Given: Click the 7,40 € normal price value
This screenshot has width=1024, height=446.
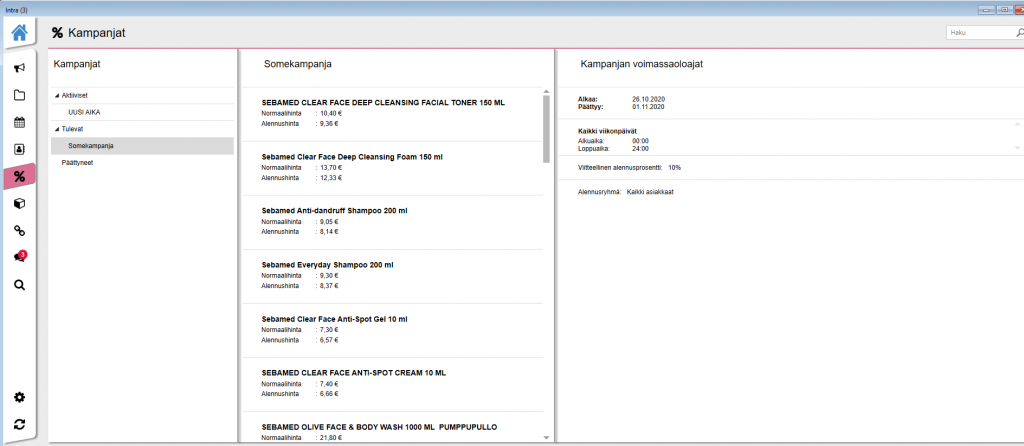Looking at the screenshot, I should pos(329,383).
